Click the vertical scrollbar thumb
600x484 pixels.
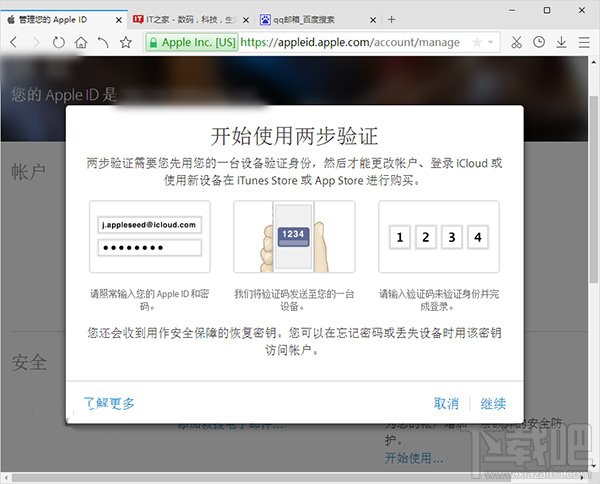(x=593, y=189)
